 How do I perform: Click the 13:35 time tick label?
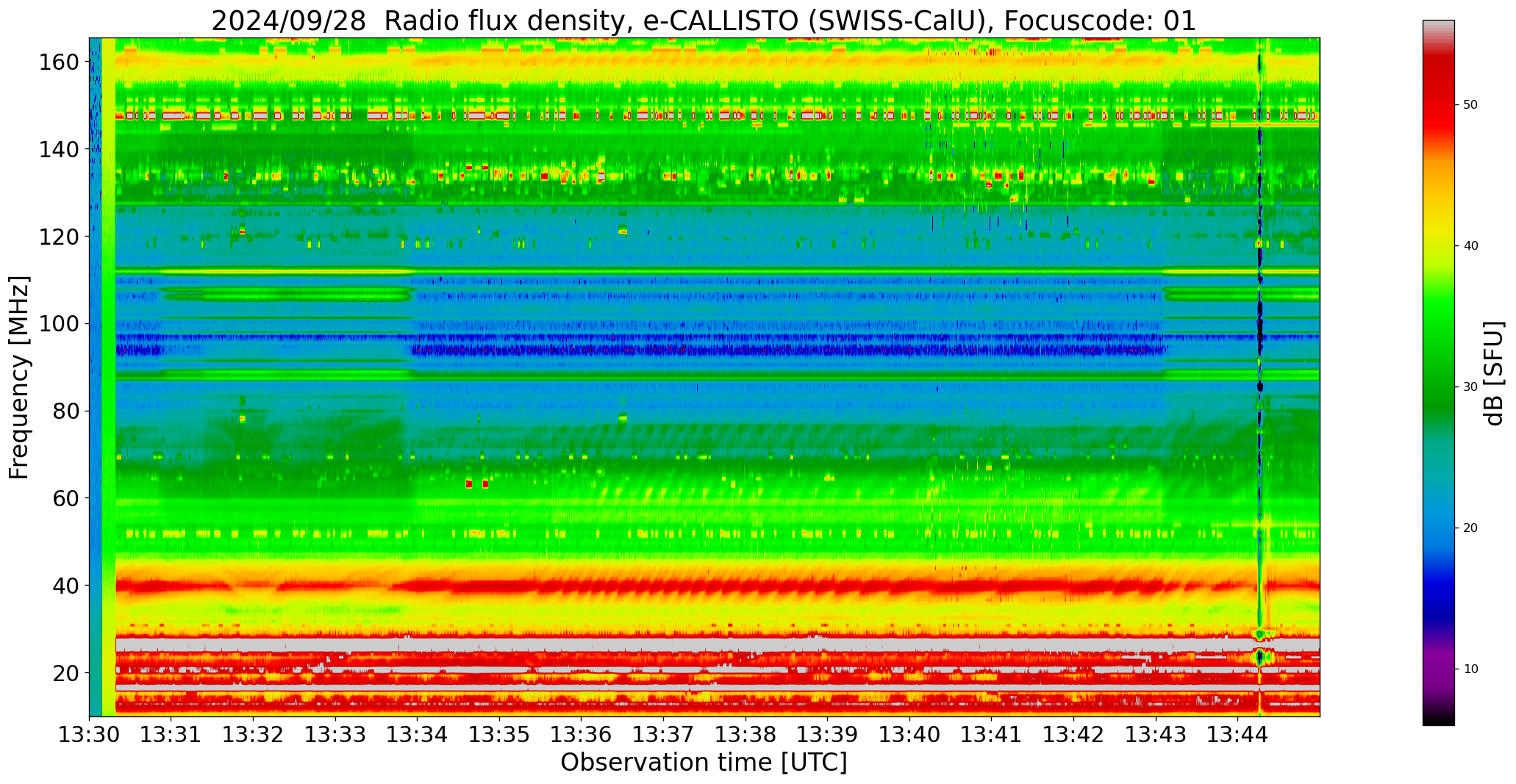[499, 736]
